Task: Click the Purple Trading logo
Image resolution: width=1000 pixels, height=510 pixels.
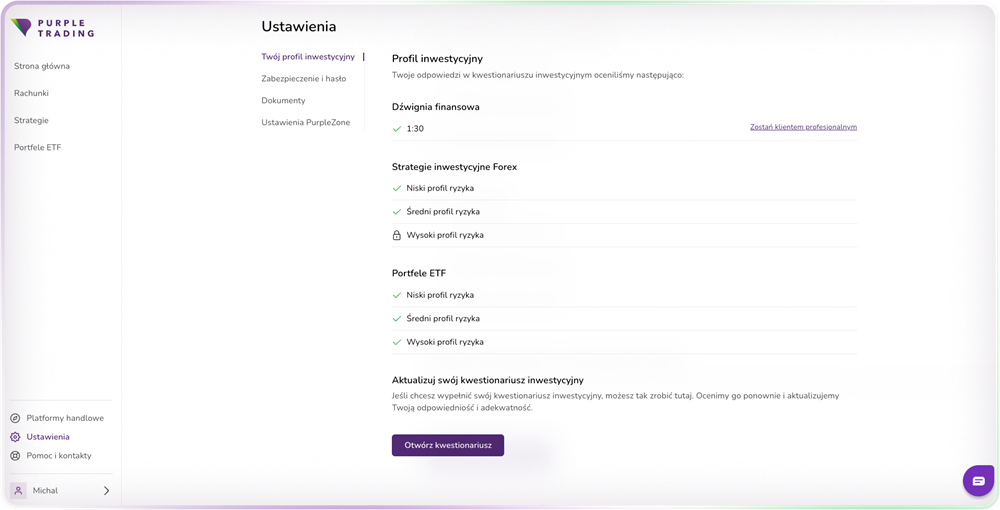Action: click(52, 28)
